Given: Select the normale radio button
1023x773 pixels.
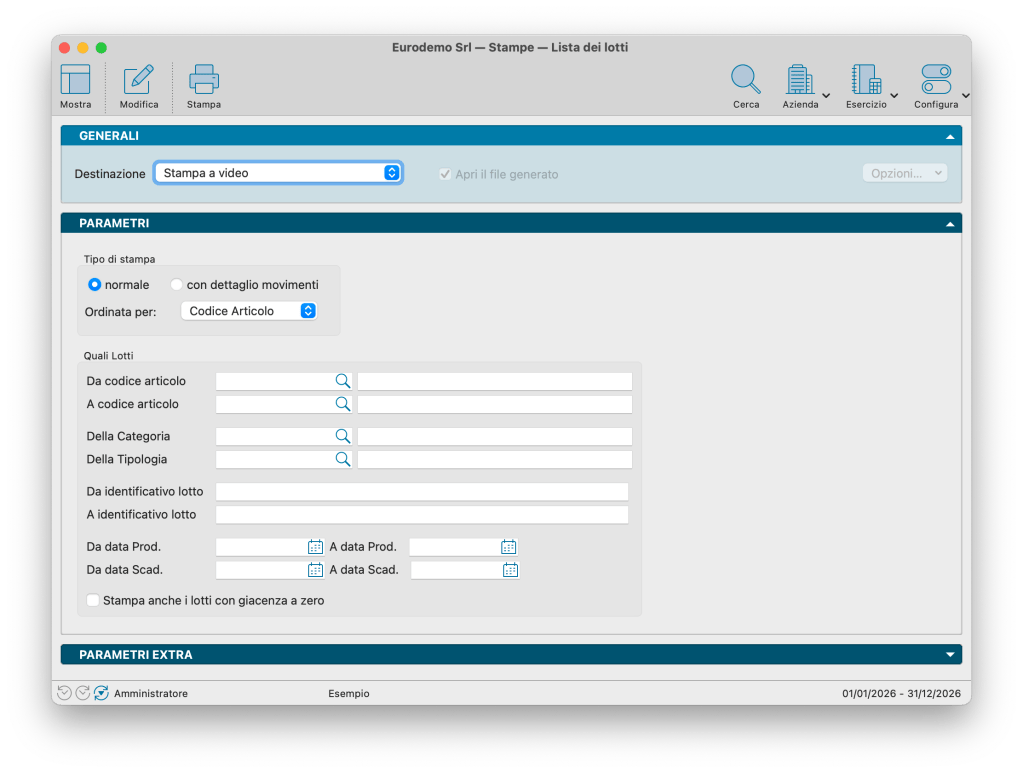Looking at the screenshot, I should coord(95,284).
